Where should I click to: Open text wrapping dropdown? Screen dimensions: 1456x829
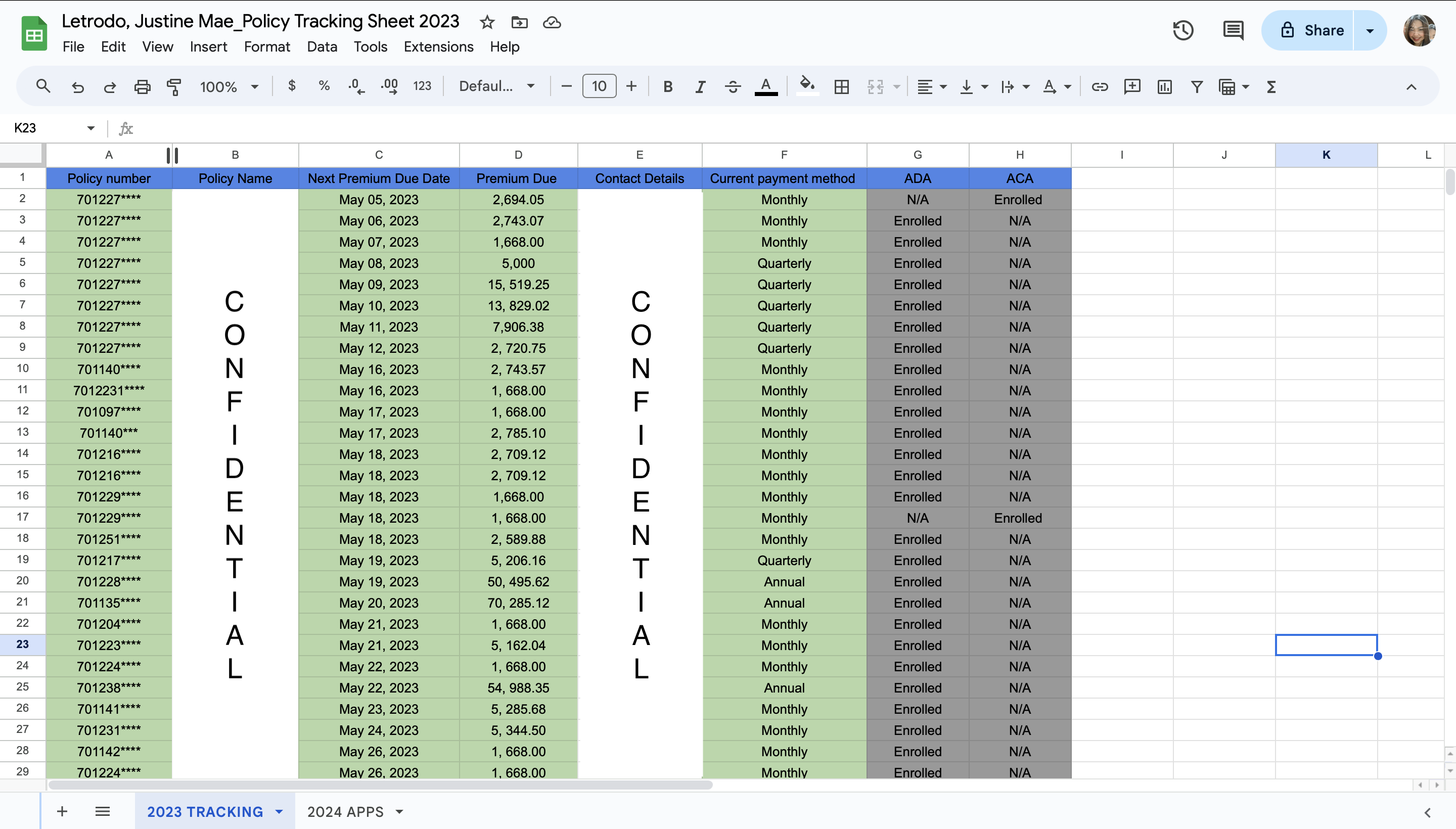[x=1015, y=86]
